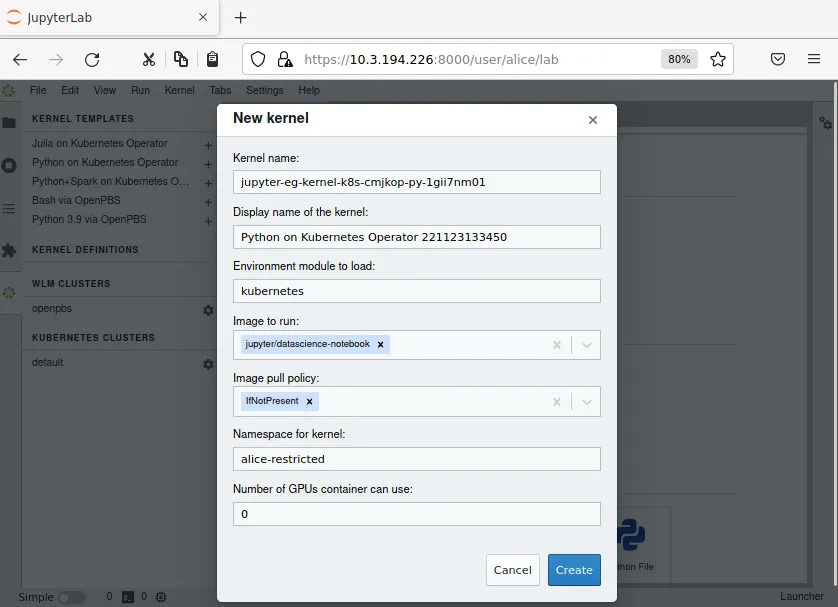The width and height of the screenshot is (838, 607).
Task: Open the File menu
Action: click(38, 90)
